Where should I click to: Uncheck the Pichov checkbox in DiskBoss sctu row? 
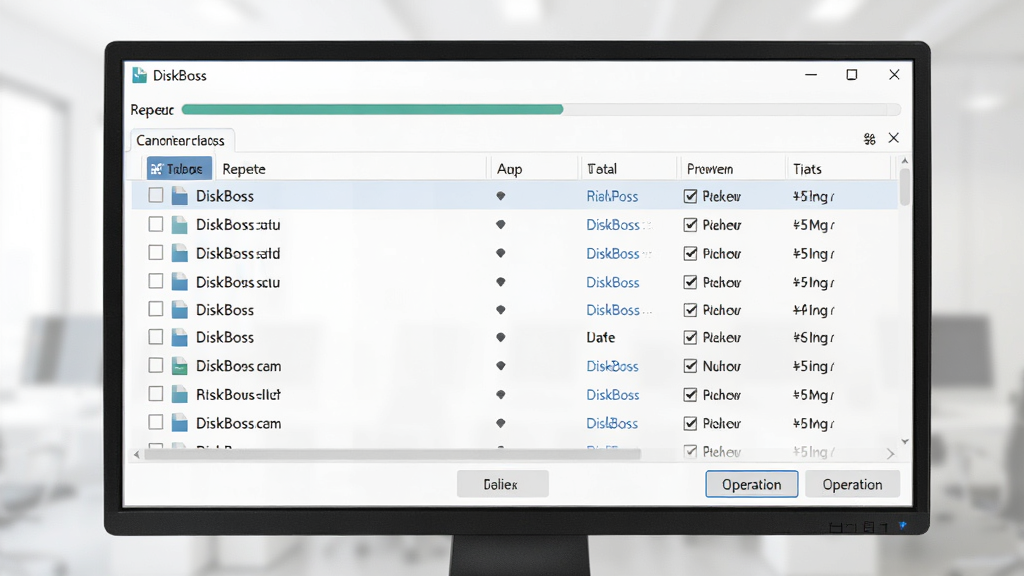(690, 282)
